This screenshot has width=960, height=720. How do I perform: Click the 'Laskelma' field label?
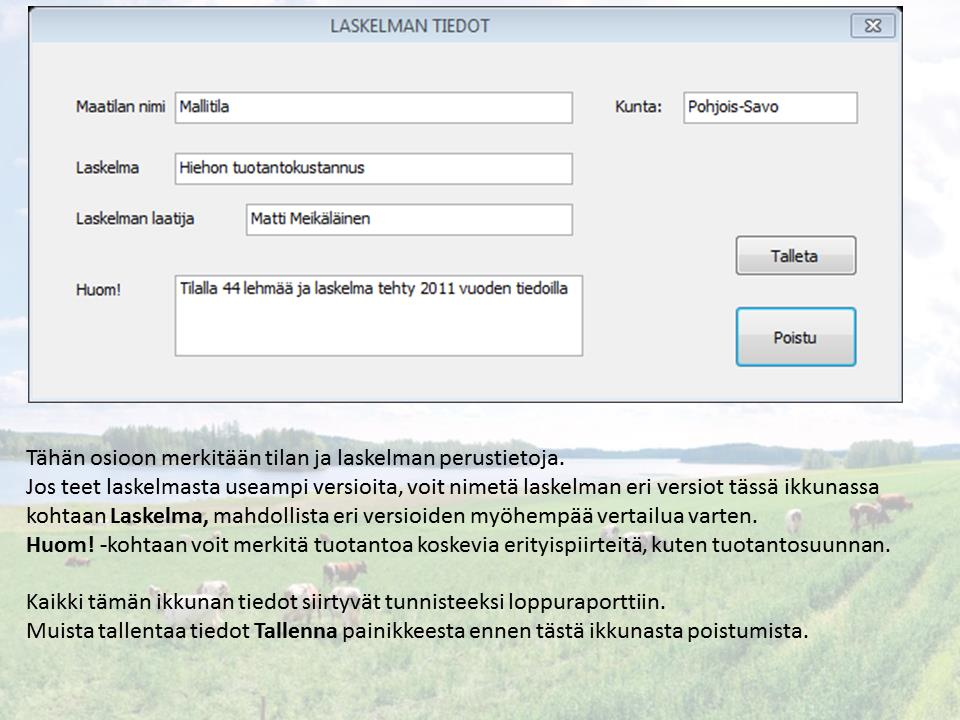click(x=107, y=168)
